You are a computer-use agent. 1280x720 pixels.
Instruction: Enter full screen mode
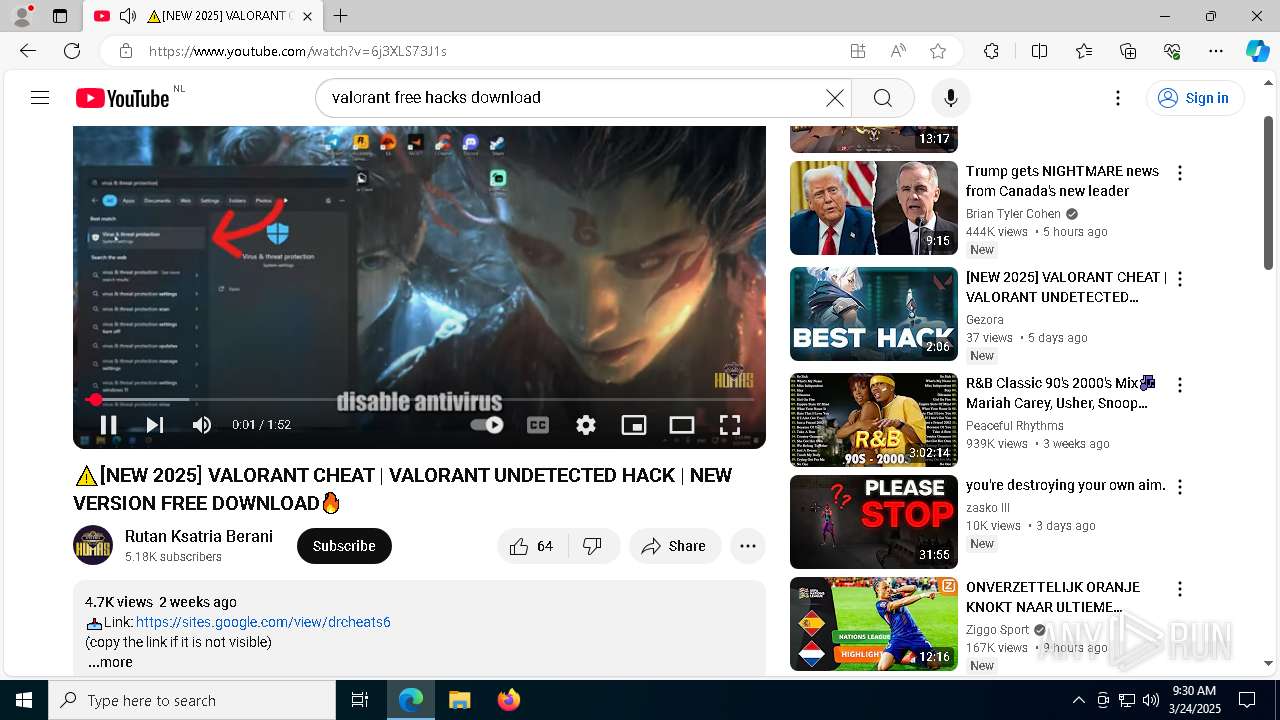pos(730,425)
